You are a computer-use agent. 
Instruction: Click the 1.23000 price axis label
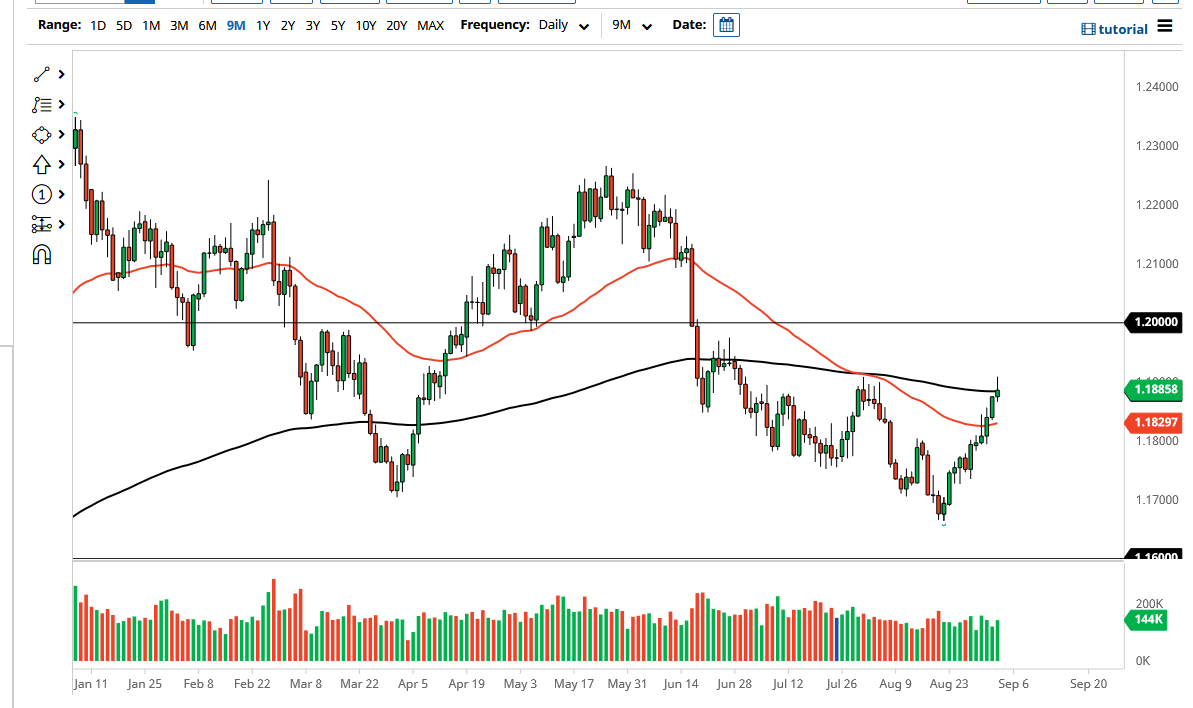(1156, 145)
